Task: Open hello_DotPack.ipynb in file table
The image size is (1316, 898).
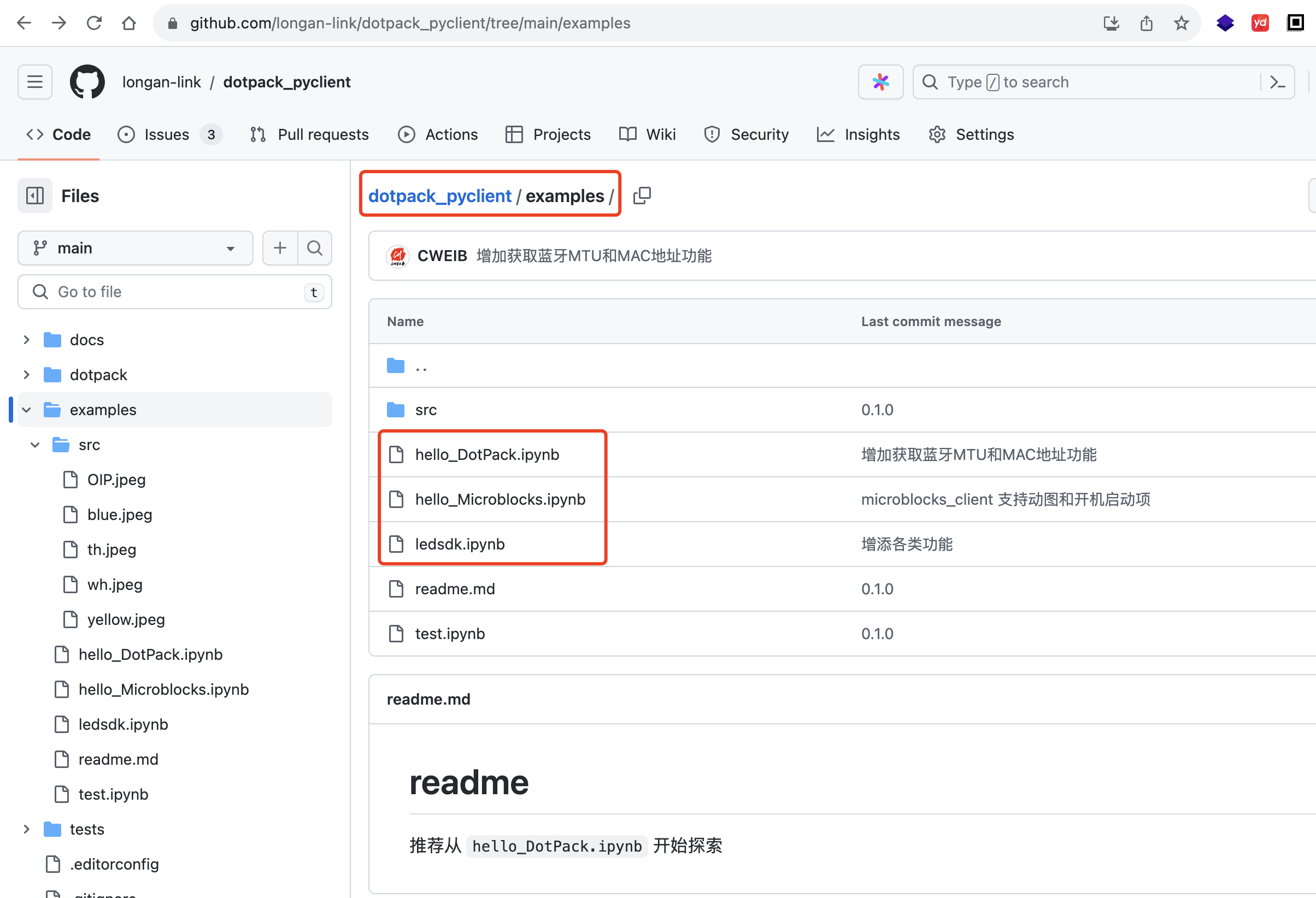Action: pos(487,454)
